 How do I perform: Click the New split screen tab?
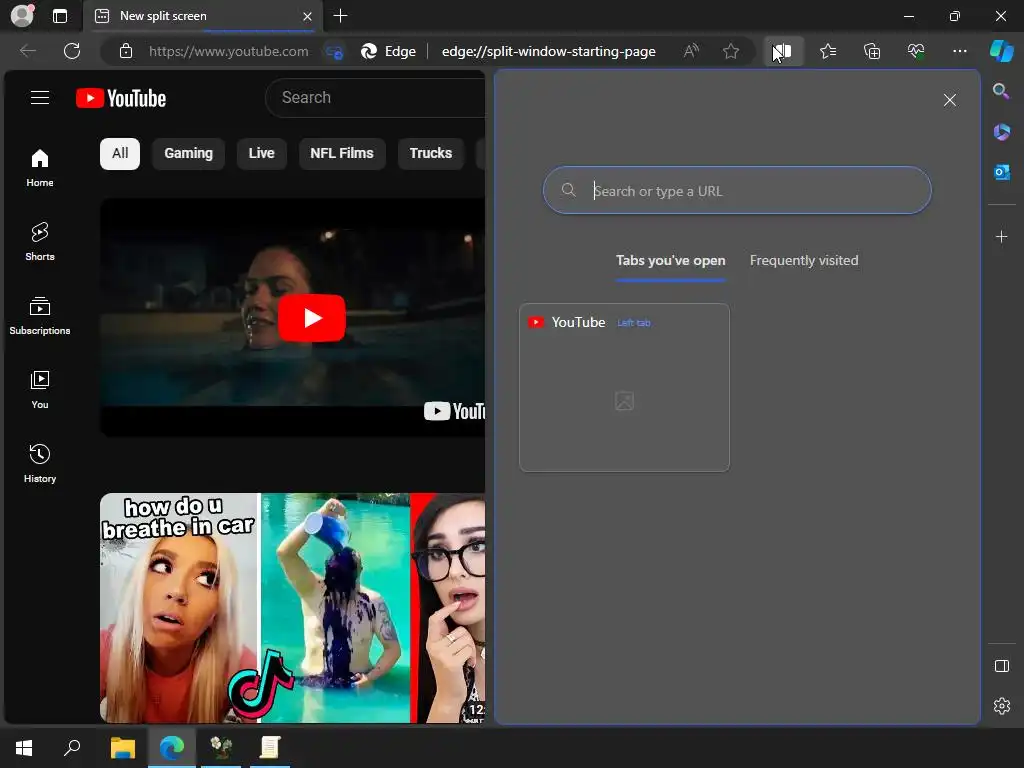(x=202, y=16)
